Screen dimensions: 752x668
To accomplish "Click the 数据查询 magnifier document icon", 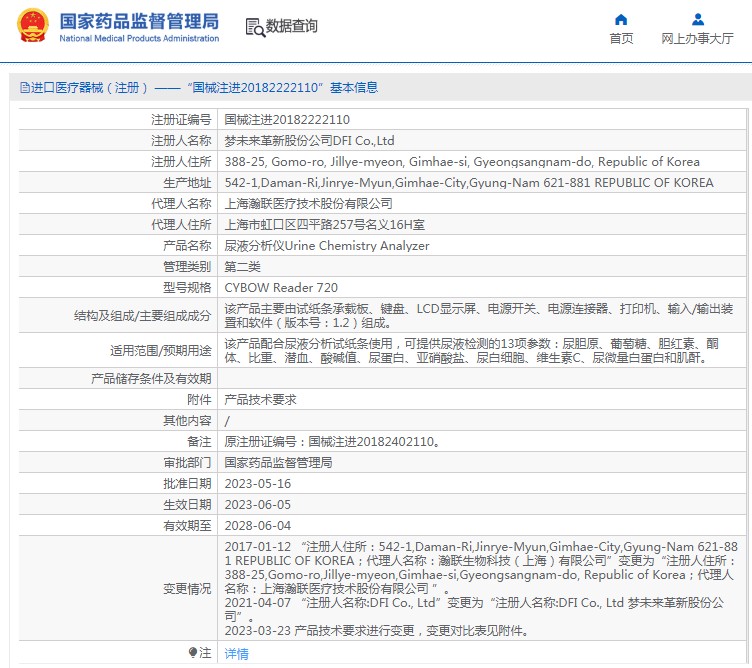I will [x=255, y=27].
